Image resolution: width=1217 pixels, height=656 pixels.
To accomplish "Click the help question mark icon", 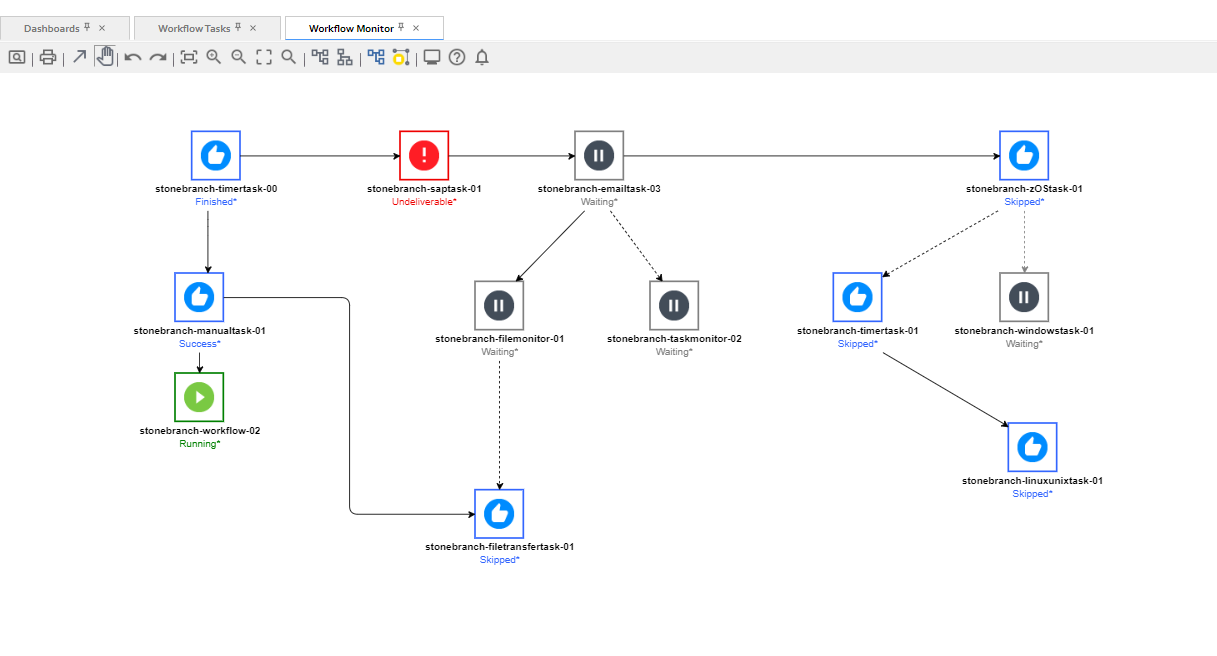I will (x=457, y=58).
